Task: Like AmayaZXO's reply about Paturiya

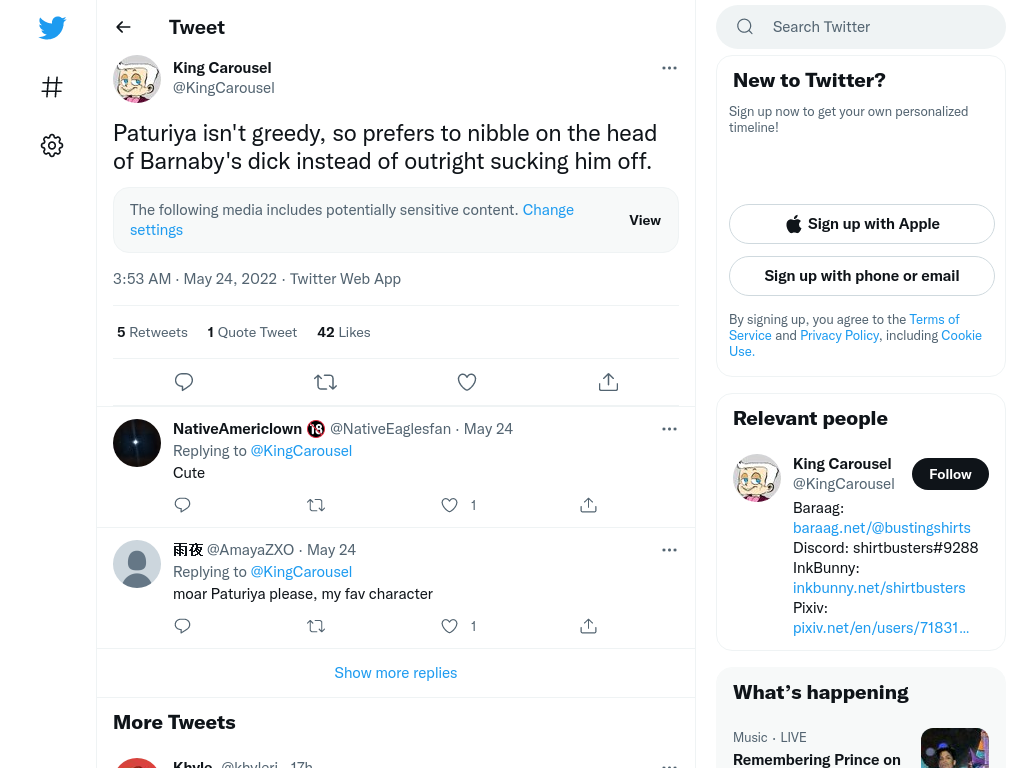Action: (x=449, y=626)
